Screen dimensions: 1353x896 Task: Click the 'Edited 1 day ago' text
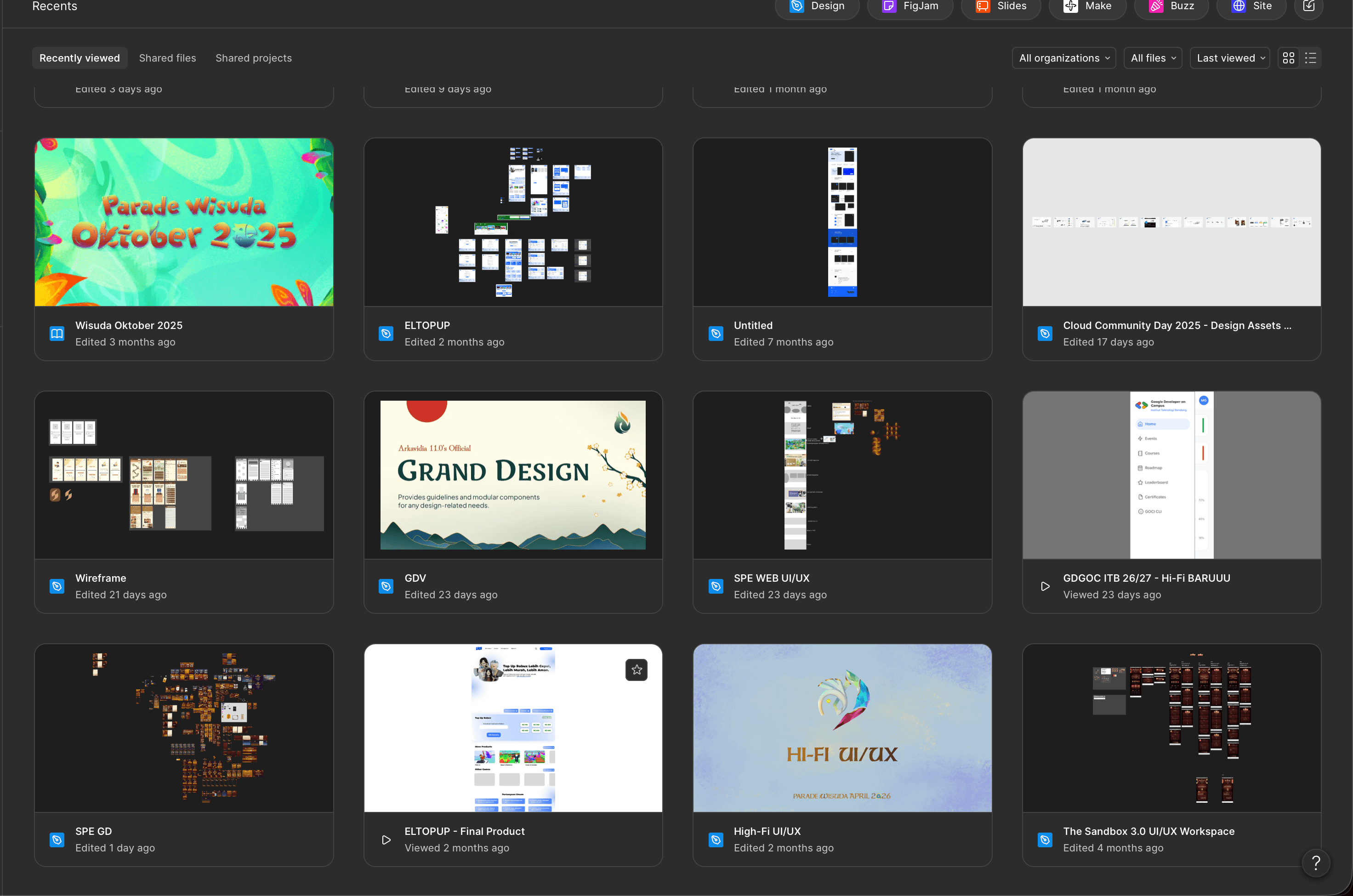tap(115, 848)
